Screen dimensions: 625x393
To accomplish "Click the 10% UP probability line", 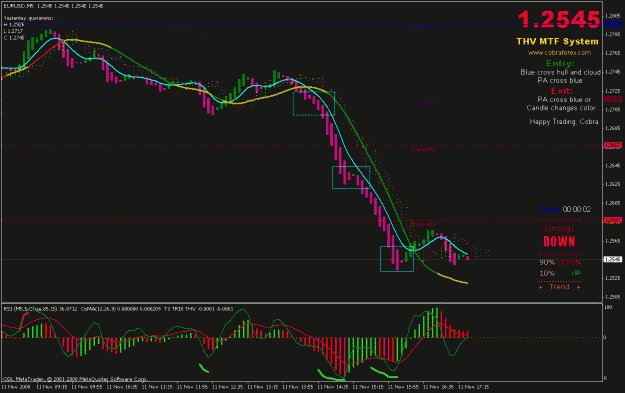I will [560, 273].
